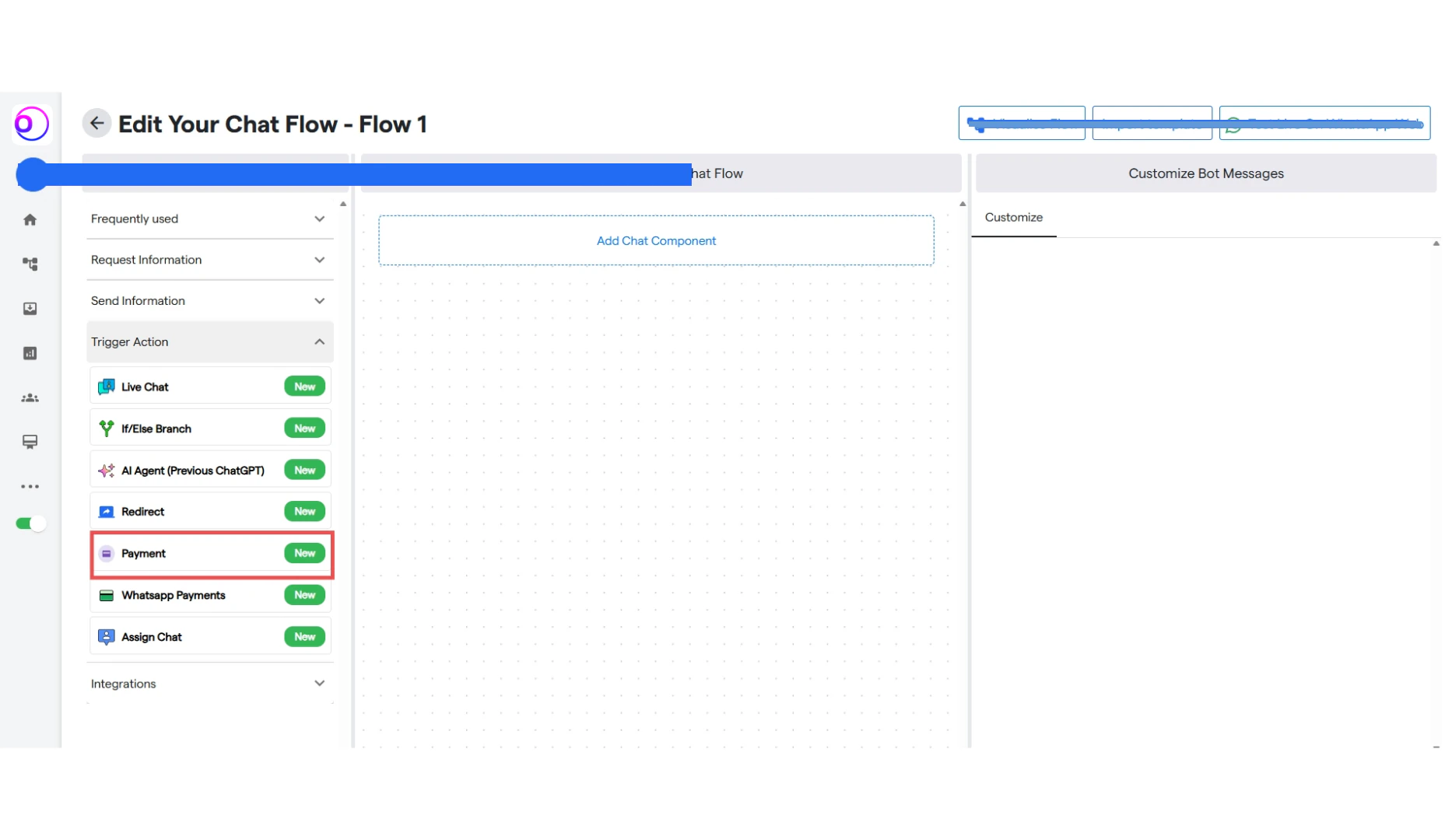Click the Redirect arrow icon
The height and width of the screenshot is (840, 1452).
(107, 512)
